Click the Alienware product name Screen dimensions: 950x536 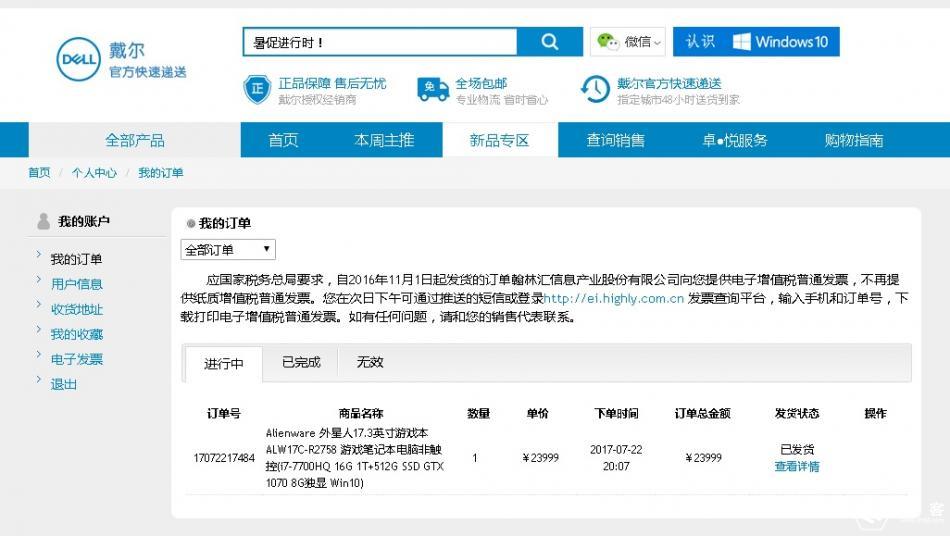356,458
